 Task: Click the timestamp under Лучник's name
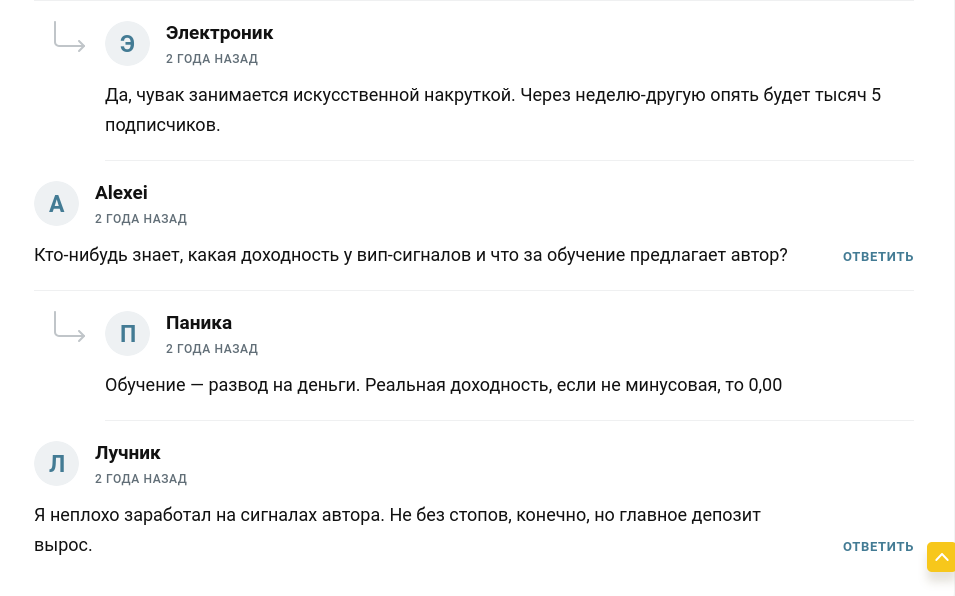141,478
